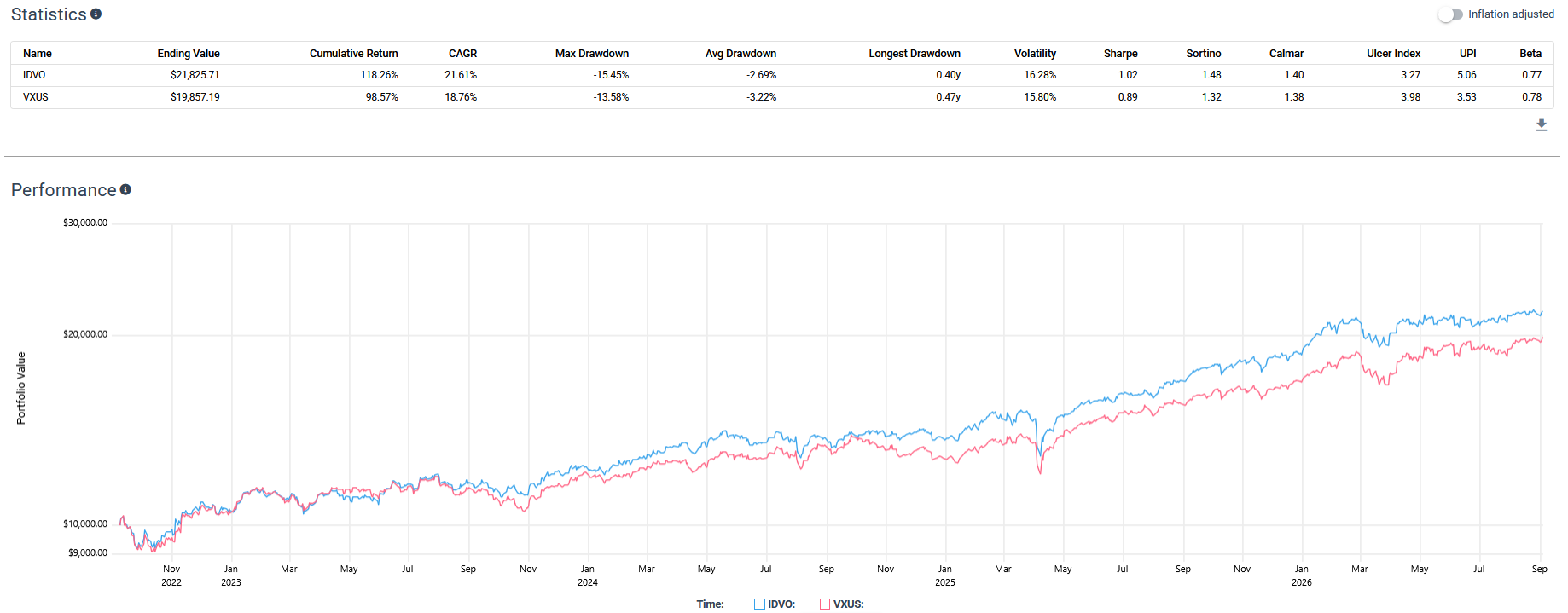1568x613 pixels.
Task: Sort by Ulcer Index header
Action: [1393, 53]
